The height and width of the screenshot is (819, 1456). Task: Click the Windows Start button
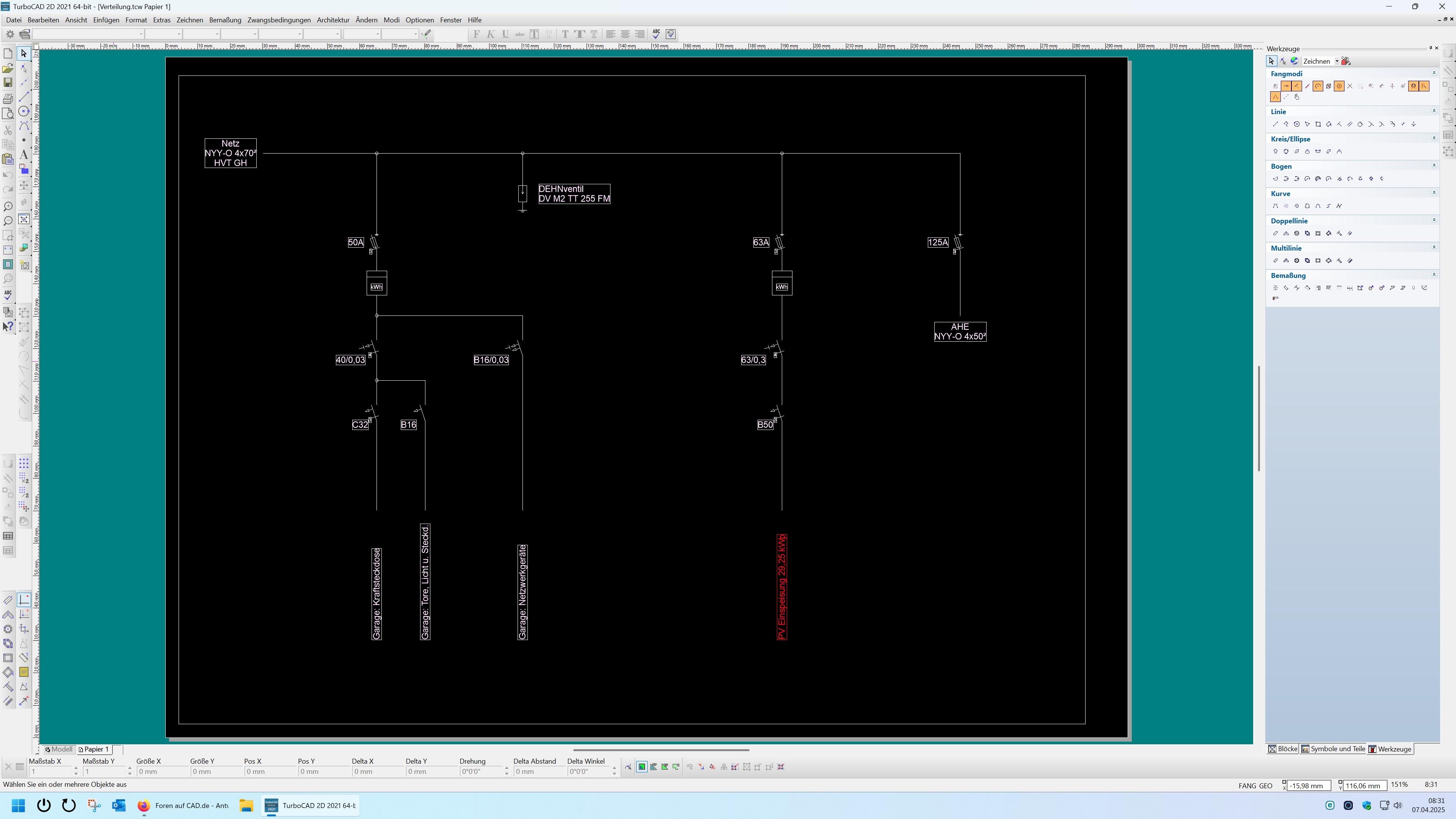point(18,806)
